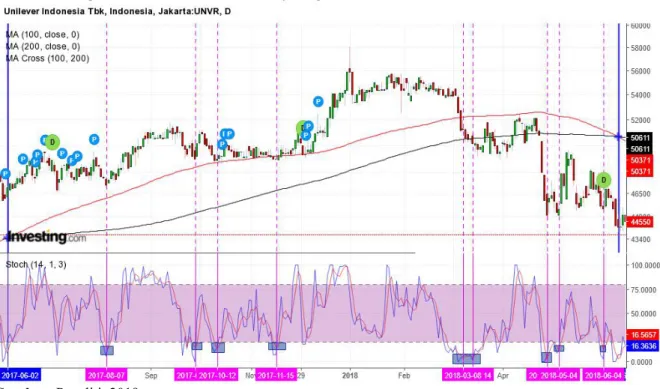Select the magenta 2018-06-04 date label
The width and height of the screenshot is (660, 389).
point(603,375)
